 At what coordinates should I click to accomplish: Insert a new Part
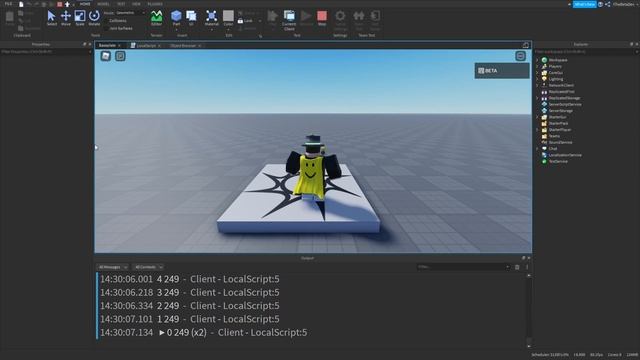coord(176,18)
